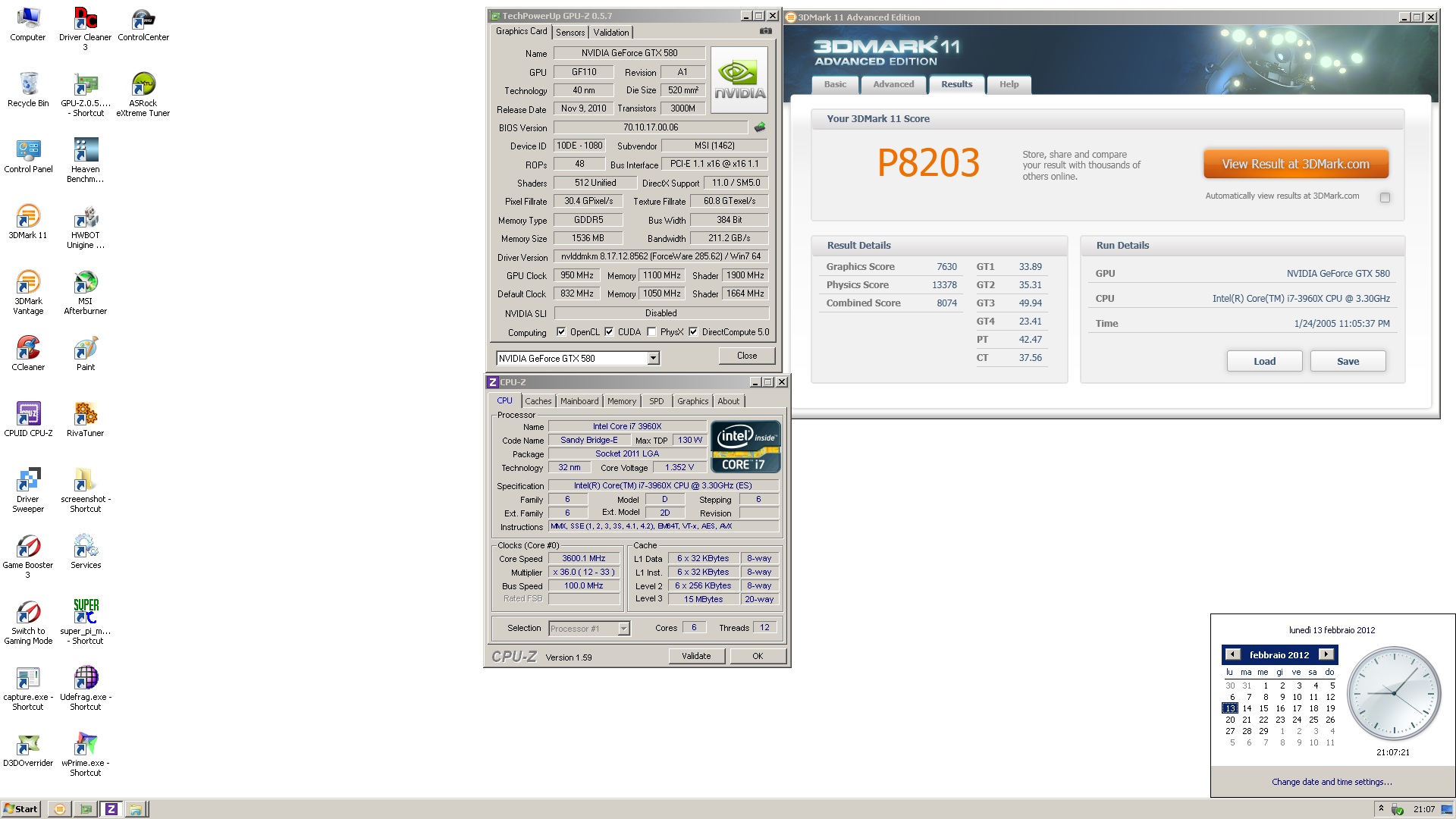Toggle OpenCL checkbox in GPU-Z

(x=561, y=331)
